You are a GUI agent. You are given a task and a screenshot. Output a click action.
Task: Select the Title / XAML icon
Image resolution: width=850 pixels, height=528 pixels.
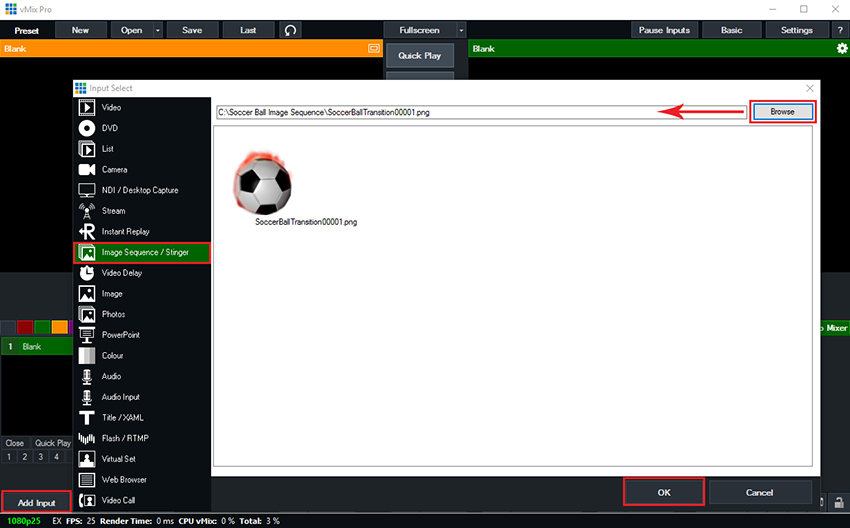click(86, 417)
